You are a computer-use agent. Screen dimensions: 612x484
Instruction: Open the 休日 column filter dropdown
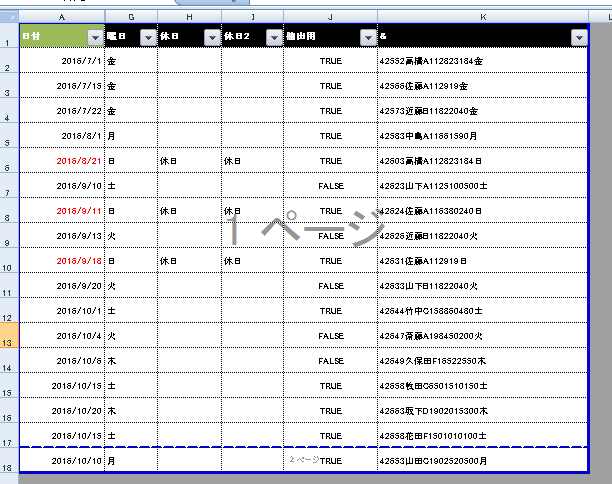point(212,38)
